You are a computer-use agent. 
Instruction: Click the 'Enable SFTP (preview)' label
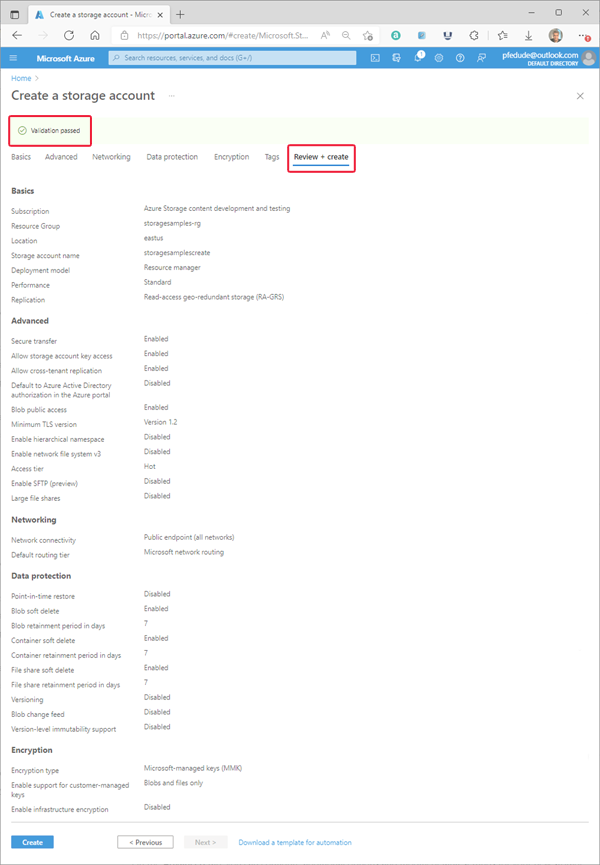45,484
